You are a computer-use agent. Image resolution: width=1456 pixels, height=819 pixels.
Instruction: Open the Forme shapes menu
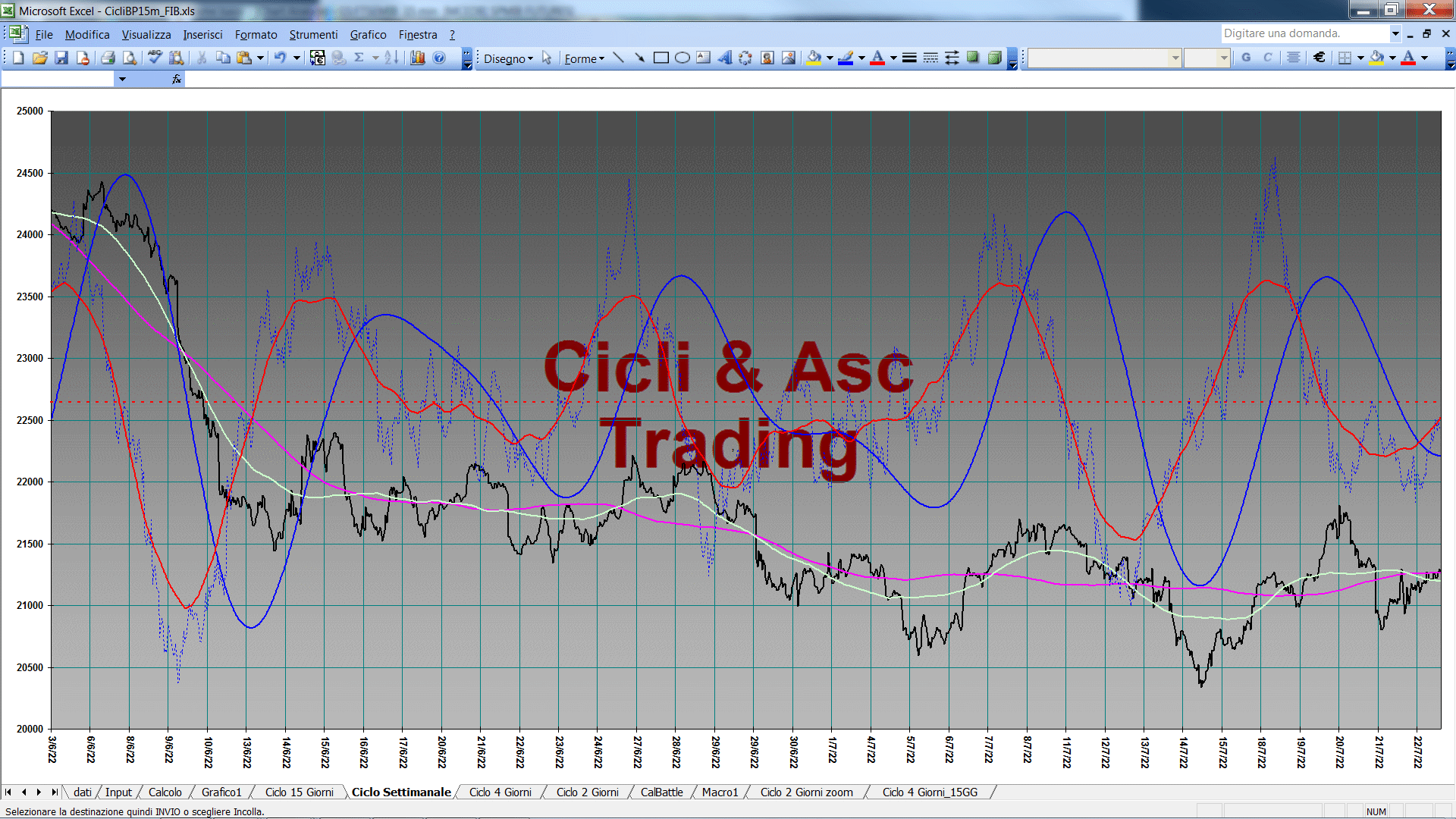tap(584, 58)
